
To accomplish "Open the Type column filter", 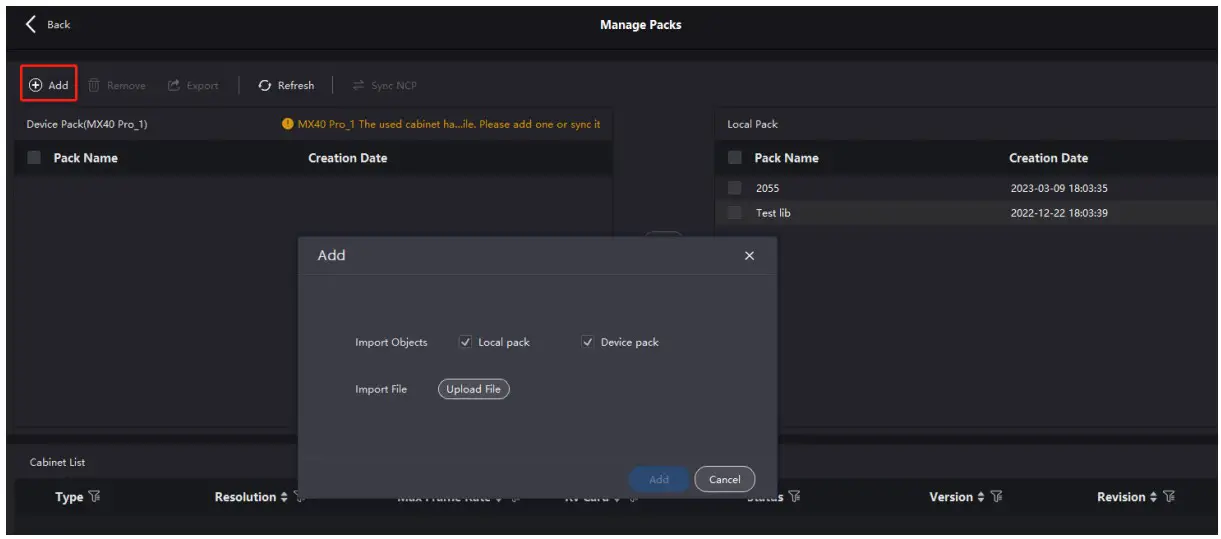I will [x=94, y=497].
